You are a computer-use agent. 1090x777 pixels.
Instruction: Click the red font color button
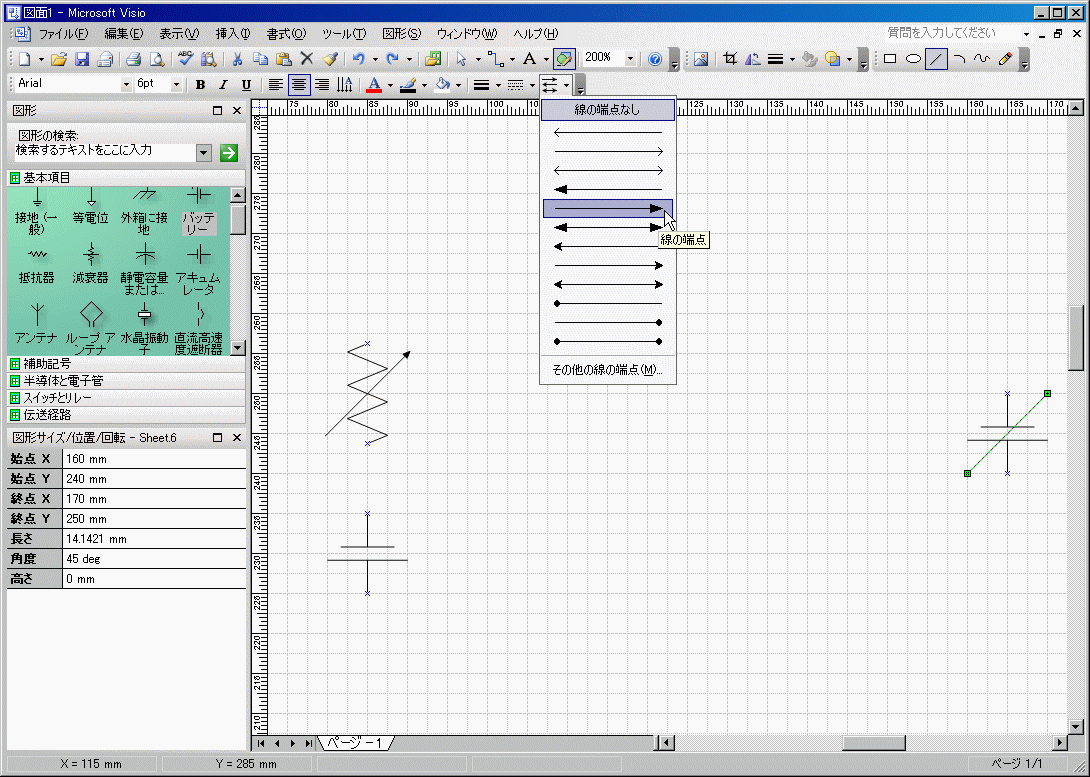click(x=374, y=85)
